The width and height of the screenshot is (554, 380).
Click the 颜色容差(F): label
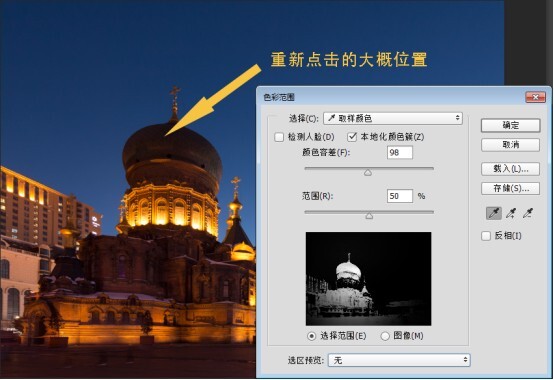[x=326, y=153]
